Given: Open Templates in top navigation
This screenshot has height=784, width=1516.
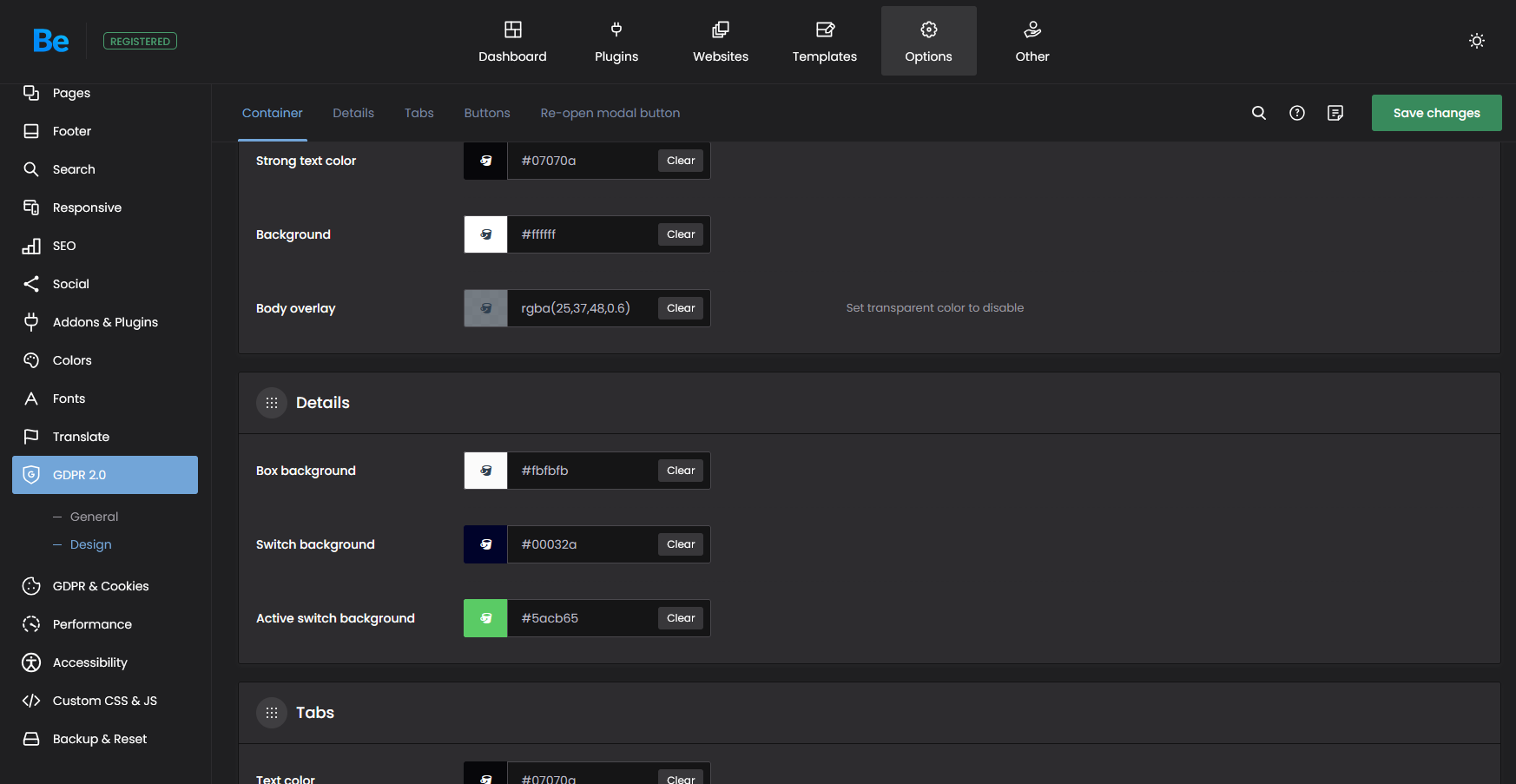Looking at the screenshot, I should [824, 41].
